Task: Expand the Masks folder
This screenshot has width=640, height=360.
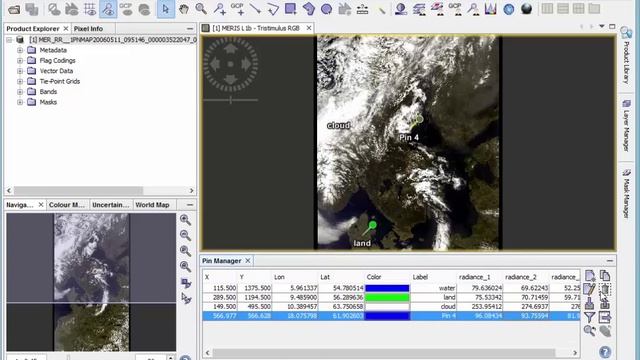Action: 20,102
